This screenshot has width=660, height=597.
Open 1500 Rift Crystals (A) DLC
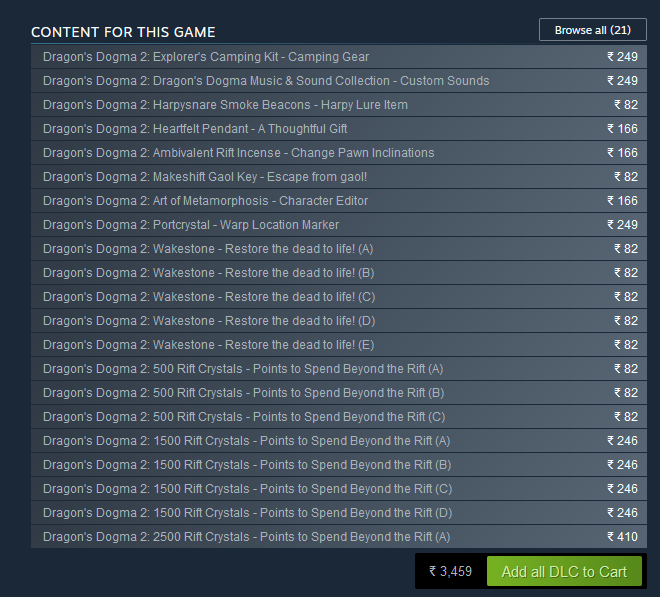(x=246, y=441)
